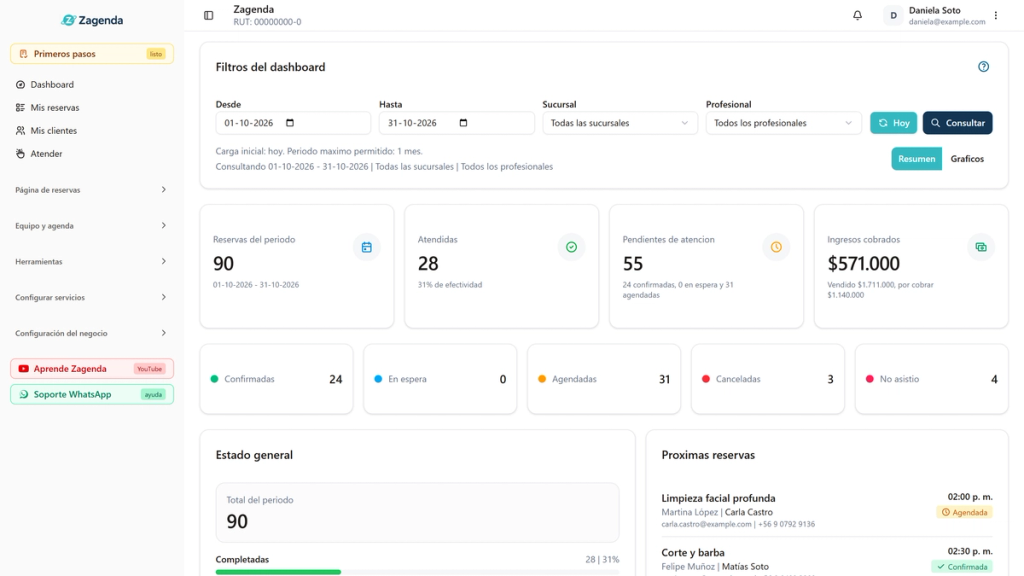Image resolution: width=1024 pixels, height=576 pixels.
Task: Click the Daniela Soto avatar circle
Action: [893, 15]
